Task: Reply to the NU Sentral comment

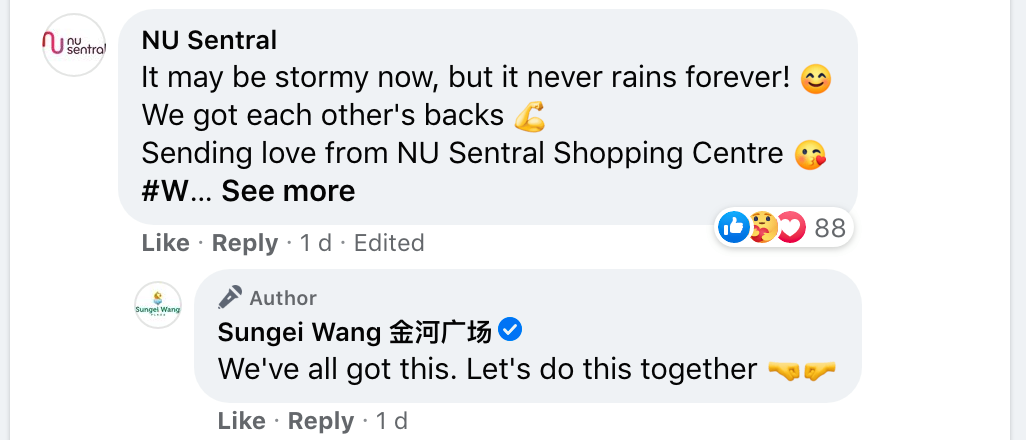Action: (x=245, y=243)
